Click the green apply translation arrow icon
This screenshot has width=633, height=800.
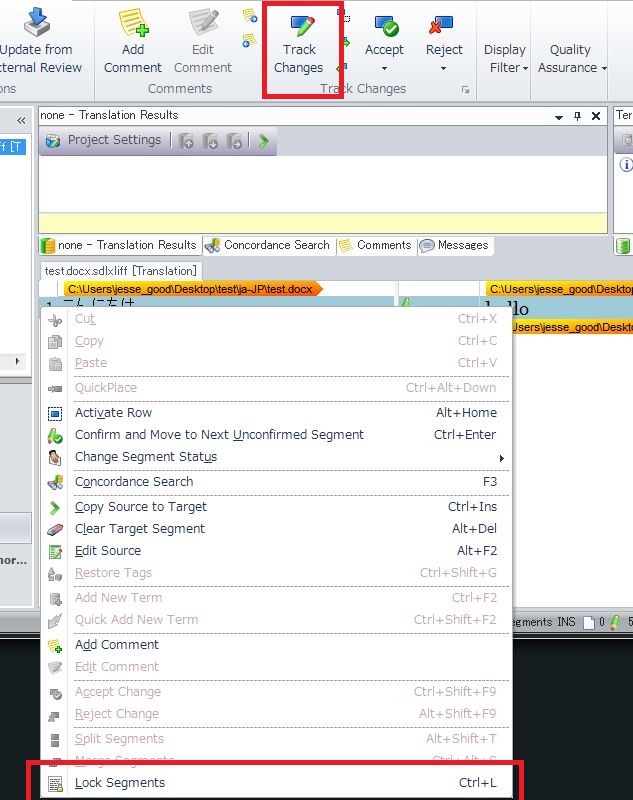pos(264,141)
